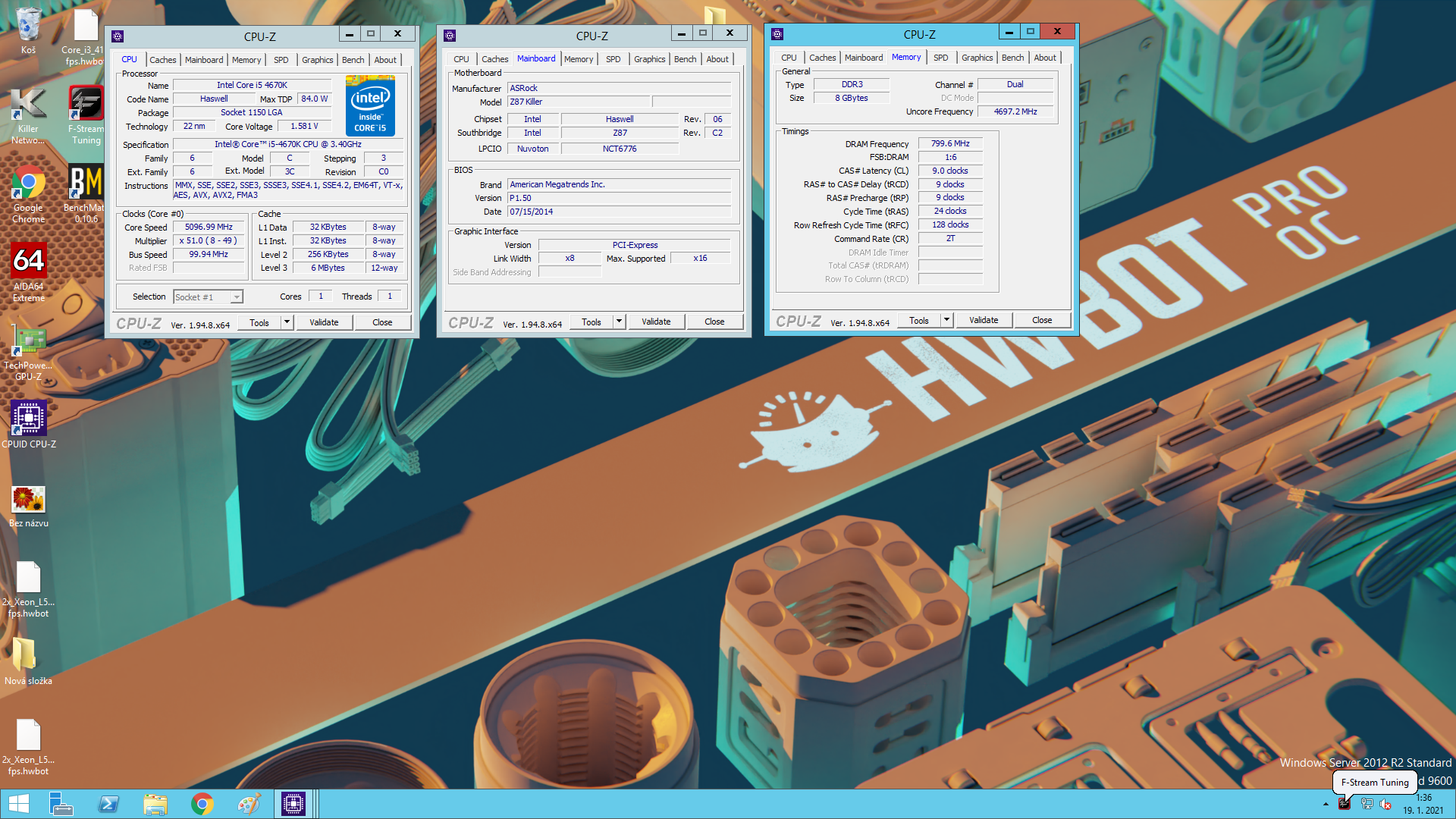Open the Intel Core i5 logo in CPU-Z

coord(370,105)
